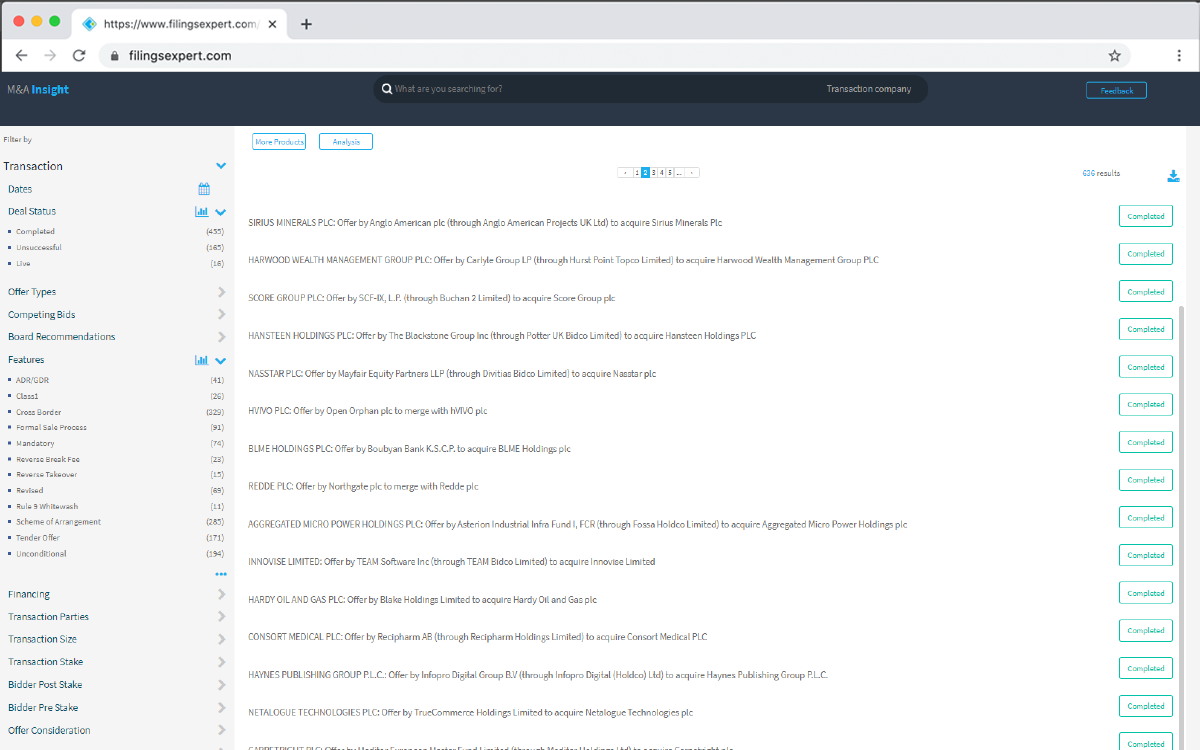Expand the Transaction Size filter
This screenshot has height=750, width=1200.
pyautogui.click(x=222, y=639)
